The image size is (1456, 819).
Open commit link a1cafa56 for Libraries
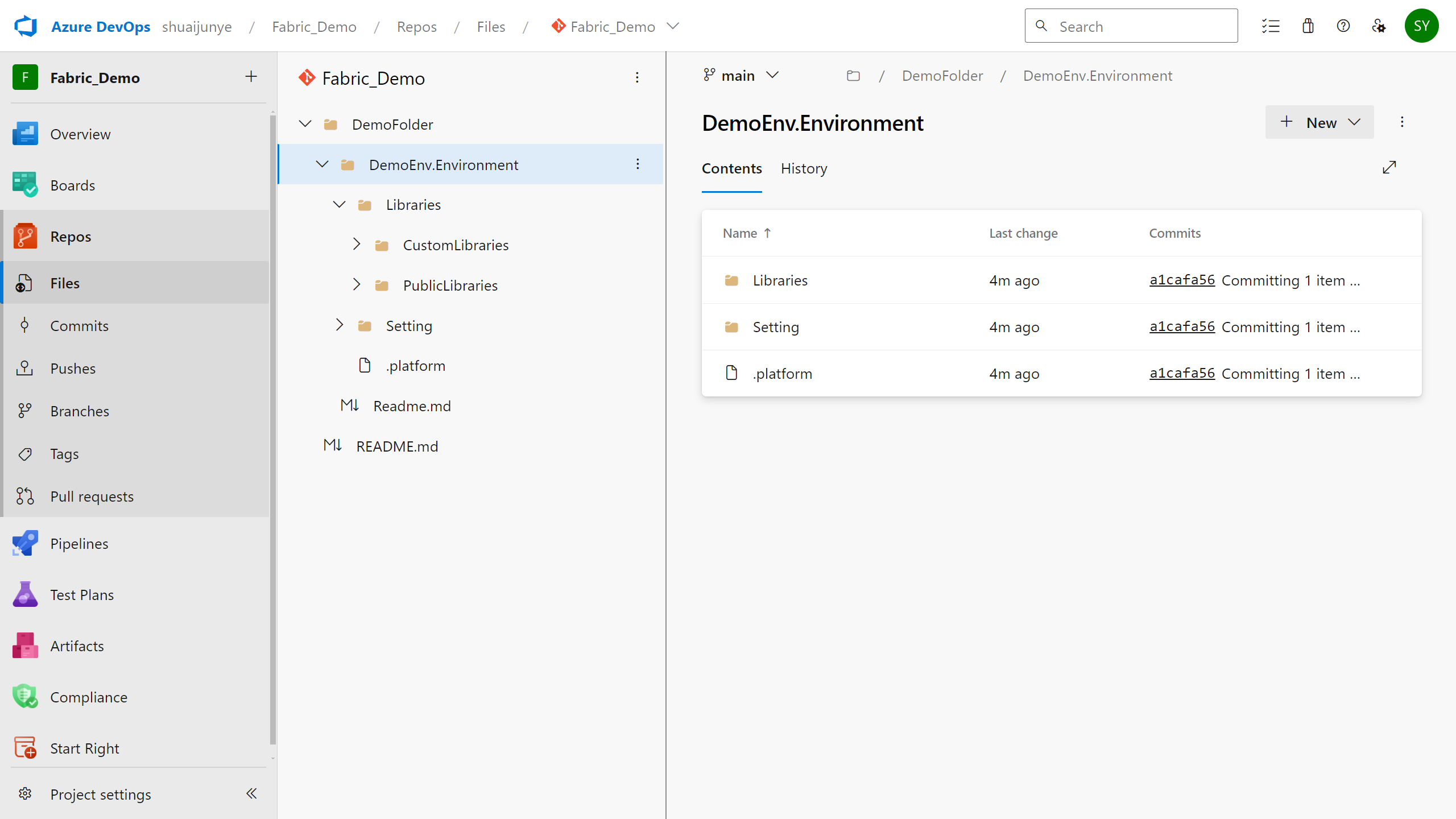tap(1182, 279)
